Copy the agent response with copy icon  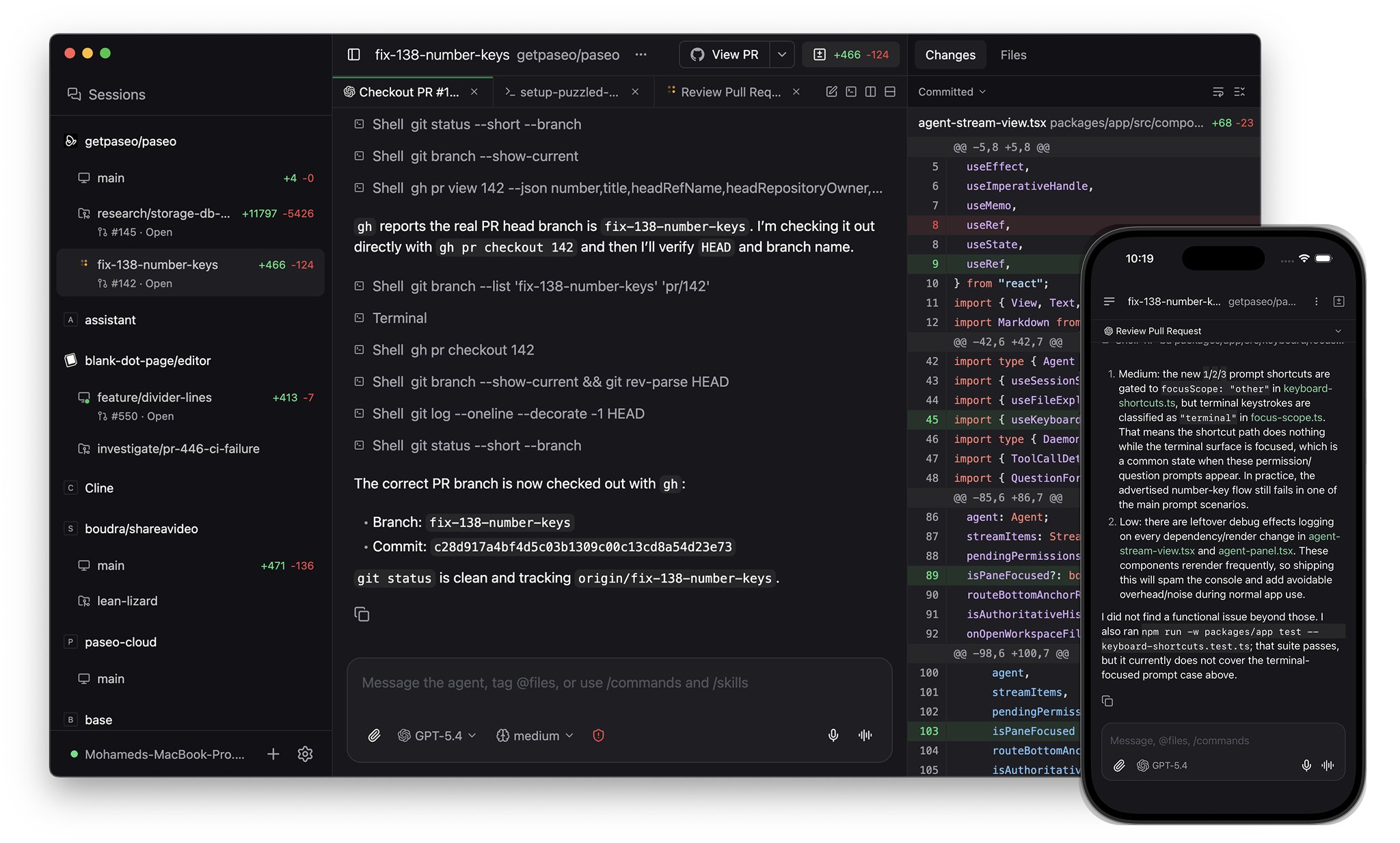click(x=362, y=614)
